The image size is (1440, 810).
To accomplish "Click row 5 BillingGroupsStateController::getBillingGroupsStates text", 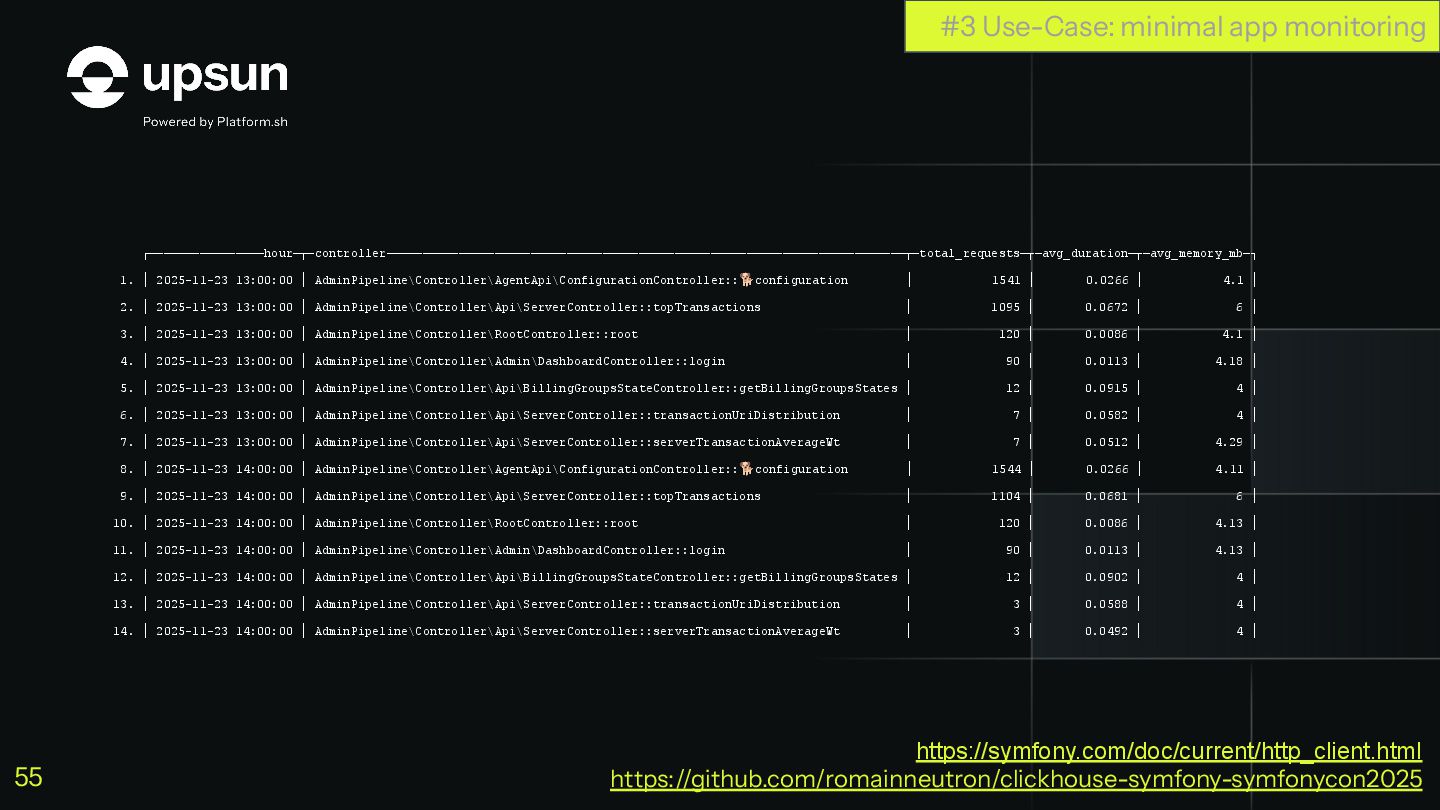I will point(606,388).
